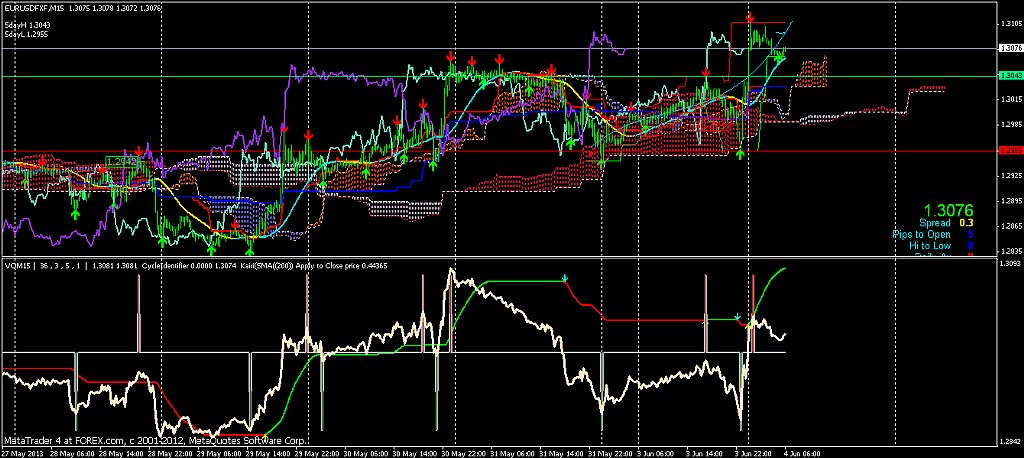
Task: Click the 1.3015 price axis label
Action: point(1011,100)
